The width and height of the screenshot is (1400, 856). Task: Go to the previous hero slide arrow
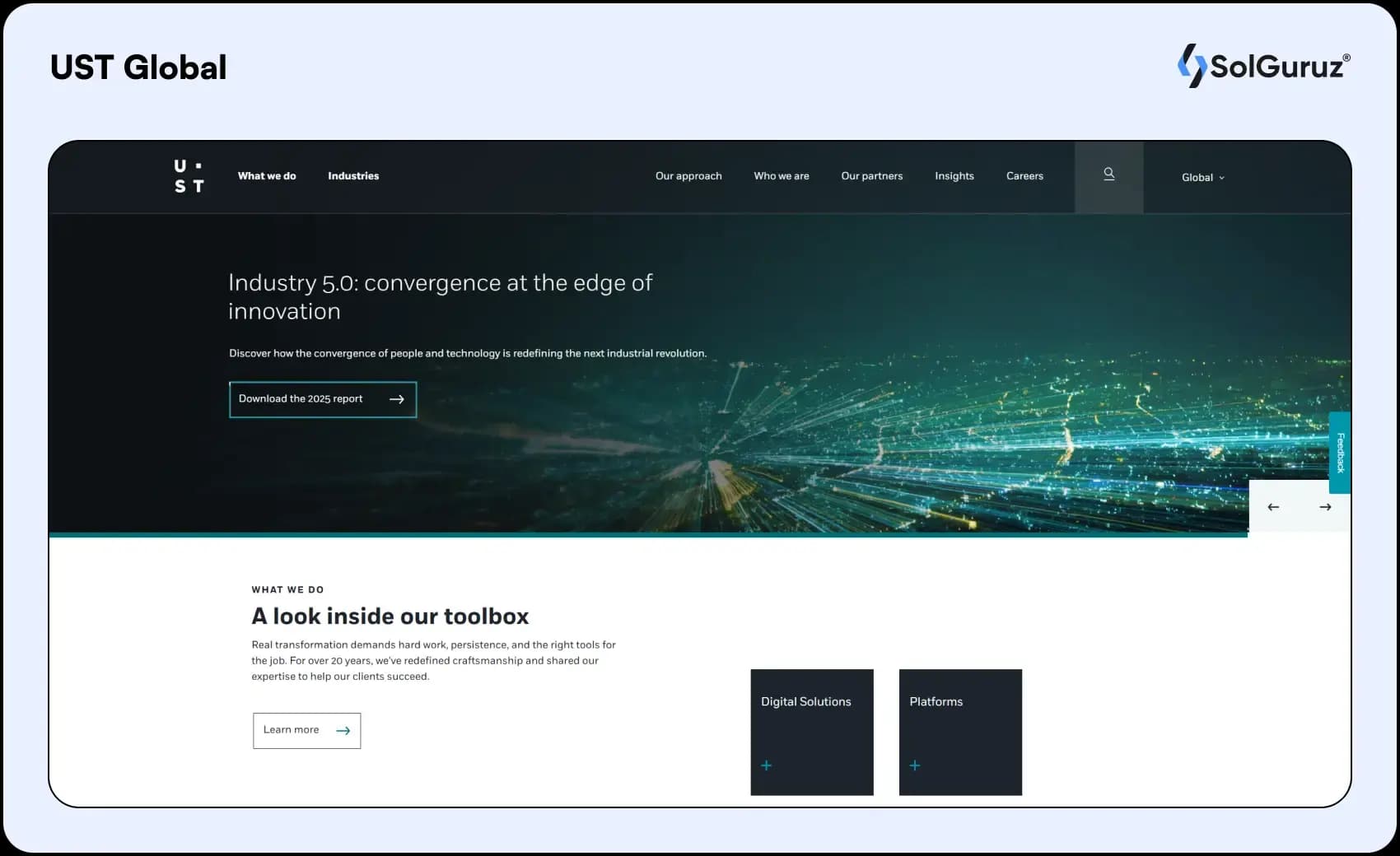click(x=1273, y=507)
